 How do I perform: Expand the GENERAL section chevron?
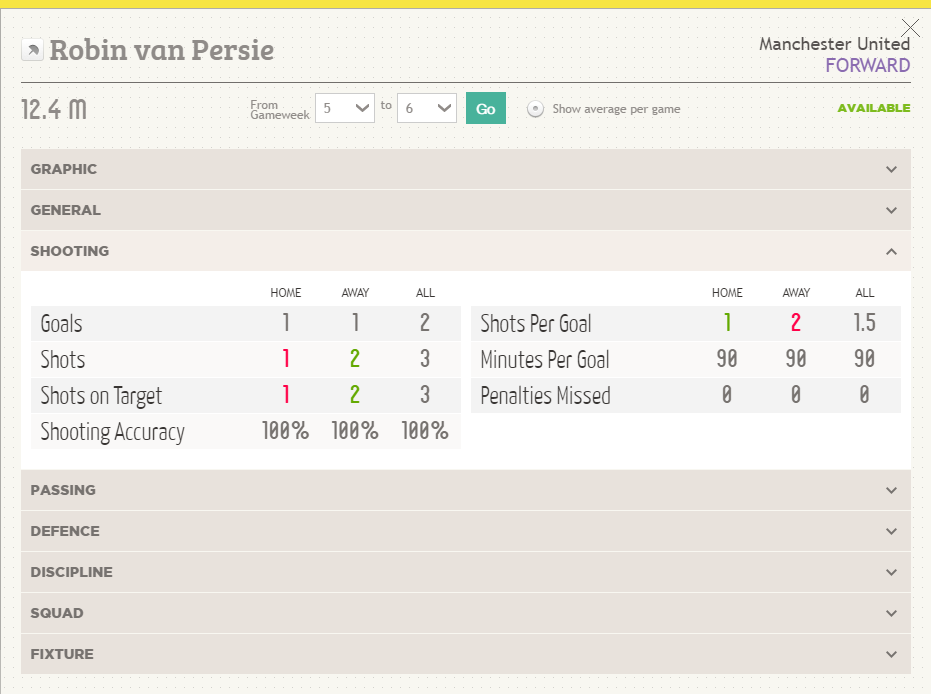click(891, 210)
